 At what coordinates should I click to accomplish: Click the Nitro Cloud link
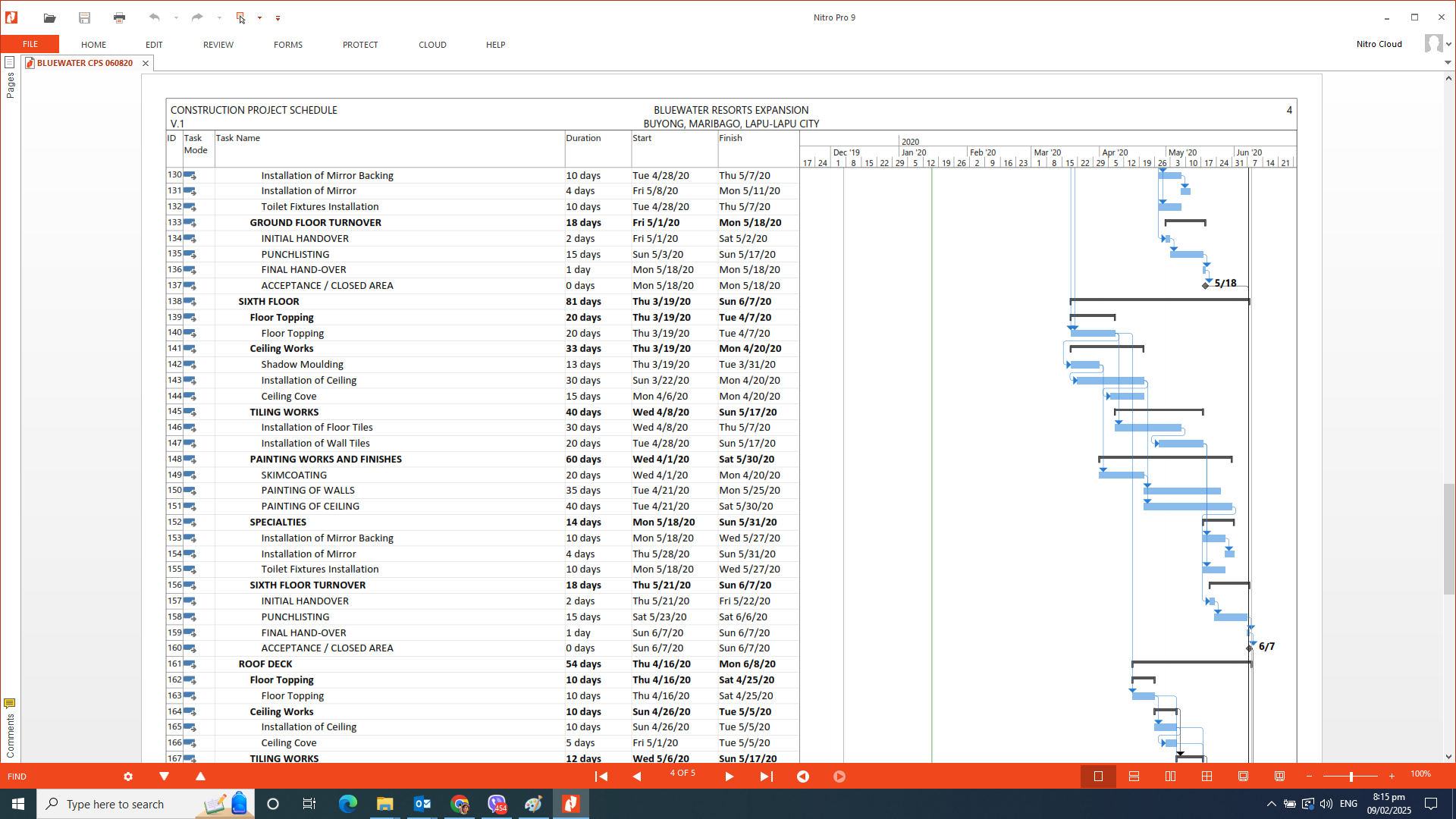[x=1379, y=44]
